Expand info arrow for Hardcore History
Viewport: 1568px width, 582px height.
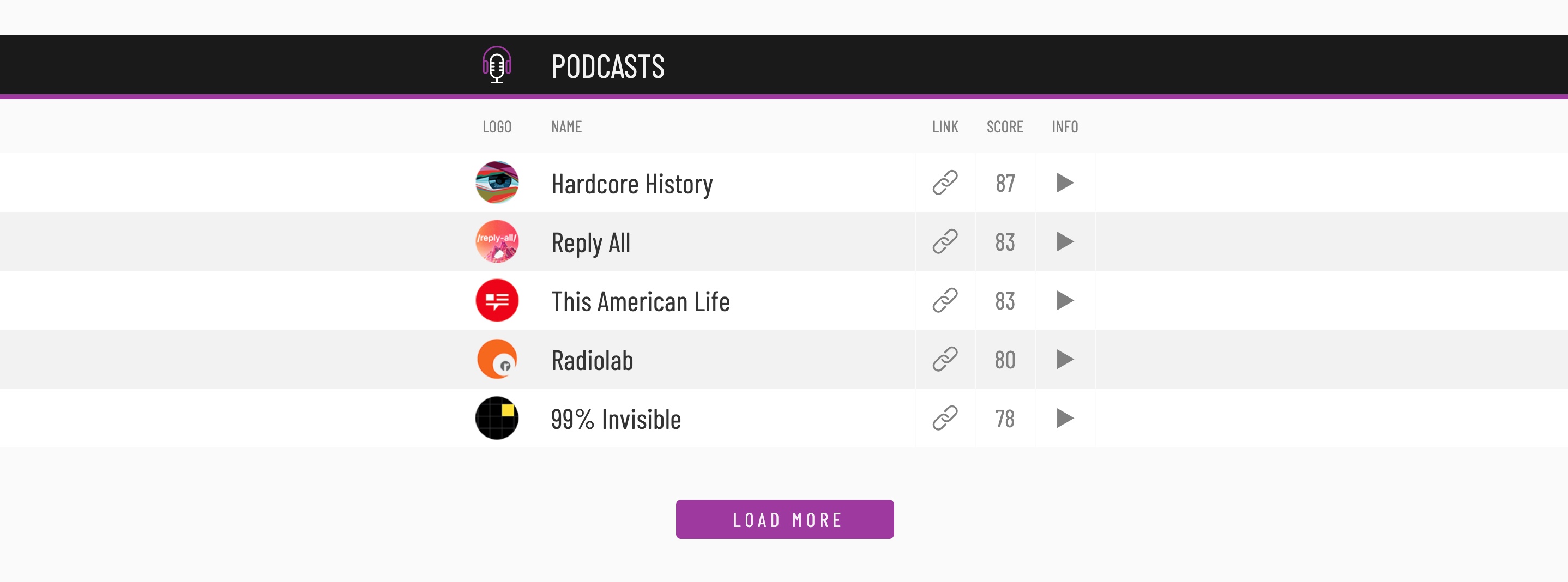1065,183
